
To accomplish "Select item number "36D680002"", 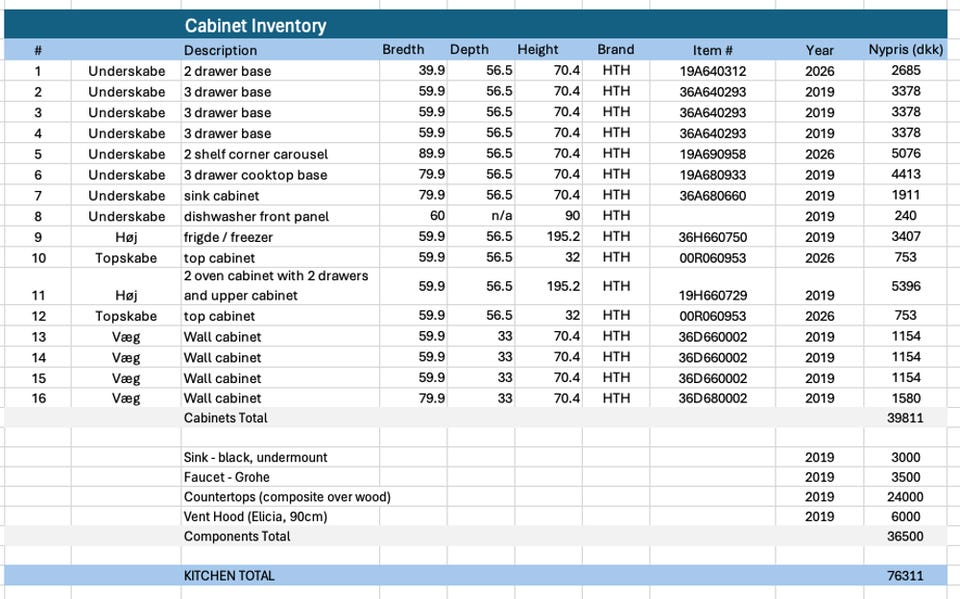I will click(713, 399).
